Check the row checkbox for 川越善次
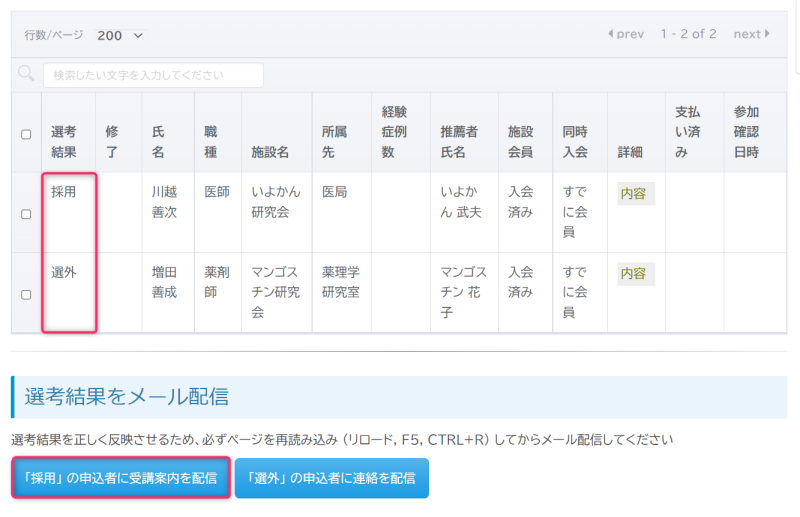This screenshot has height=517, width=800. point(26,214)
